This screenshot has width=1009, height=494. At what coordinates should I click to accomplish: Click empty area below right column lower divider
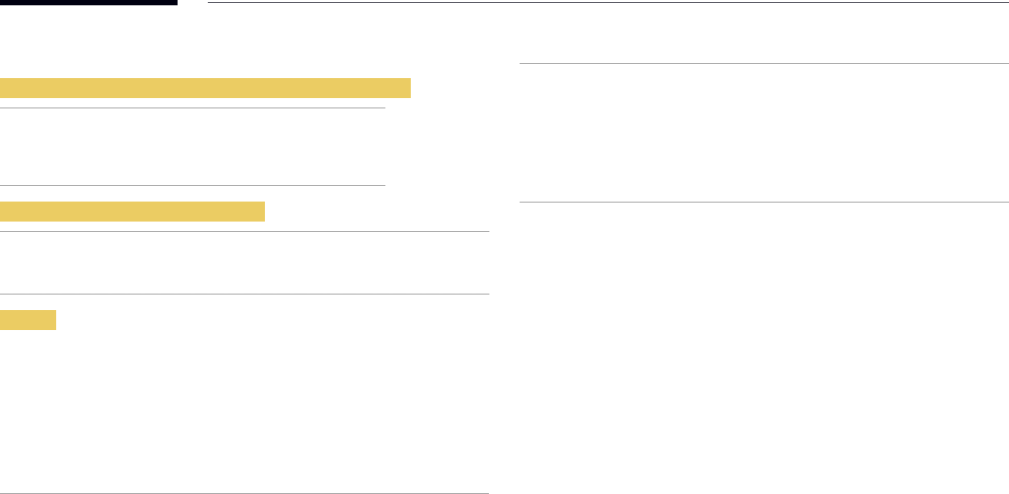(x=764, y=347)
